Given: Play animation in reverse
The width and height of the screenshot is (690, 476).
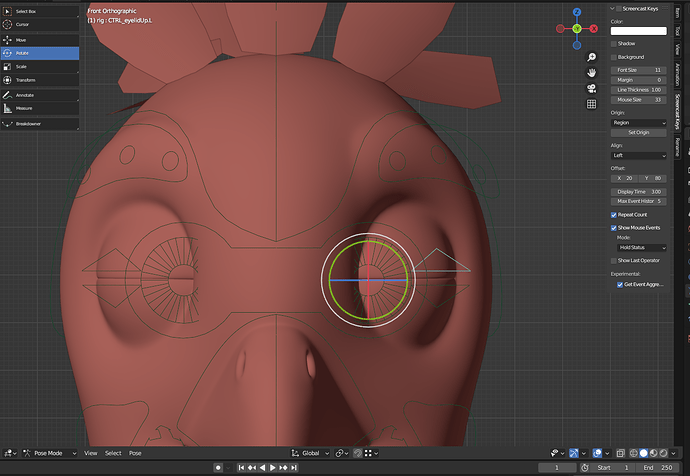Looking at the screenshot, I should (x=262, y=467).
